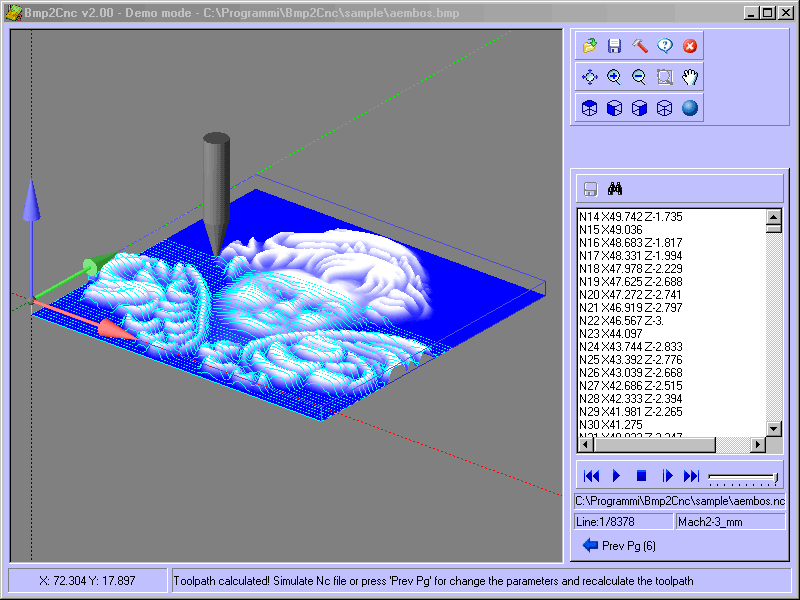
Task: Exit using the red X toolbar icon
Action: pos(688,45)
